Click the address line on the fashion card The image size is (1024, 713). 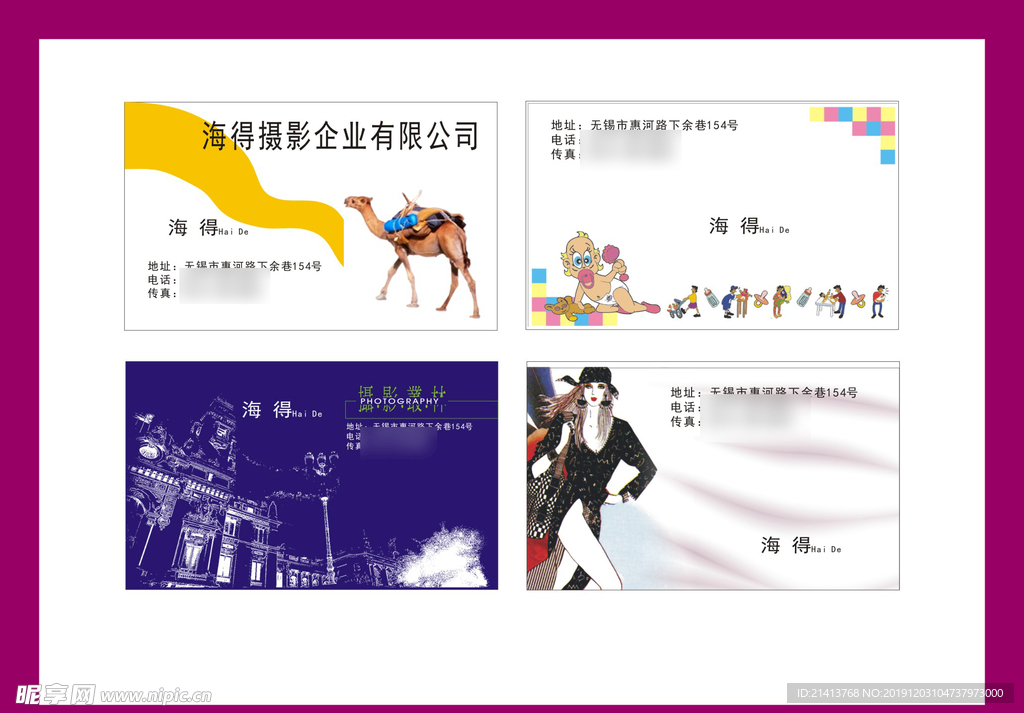pyautogui.click(x=764, y=392)
